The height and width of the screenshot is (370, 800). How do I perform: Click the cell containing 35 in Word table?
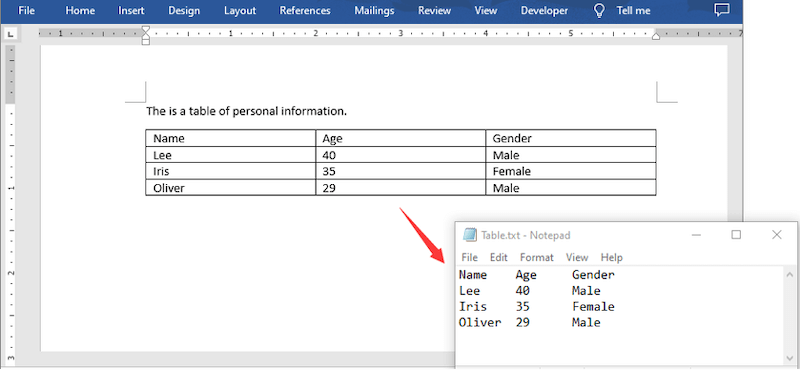click(x=401, y=171)
